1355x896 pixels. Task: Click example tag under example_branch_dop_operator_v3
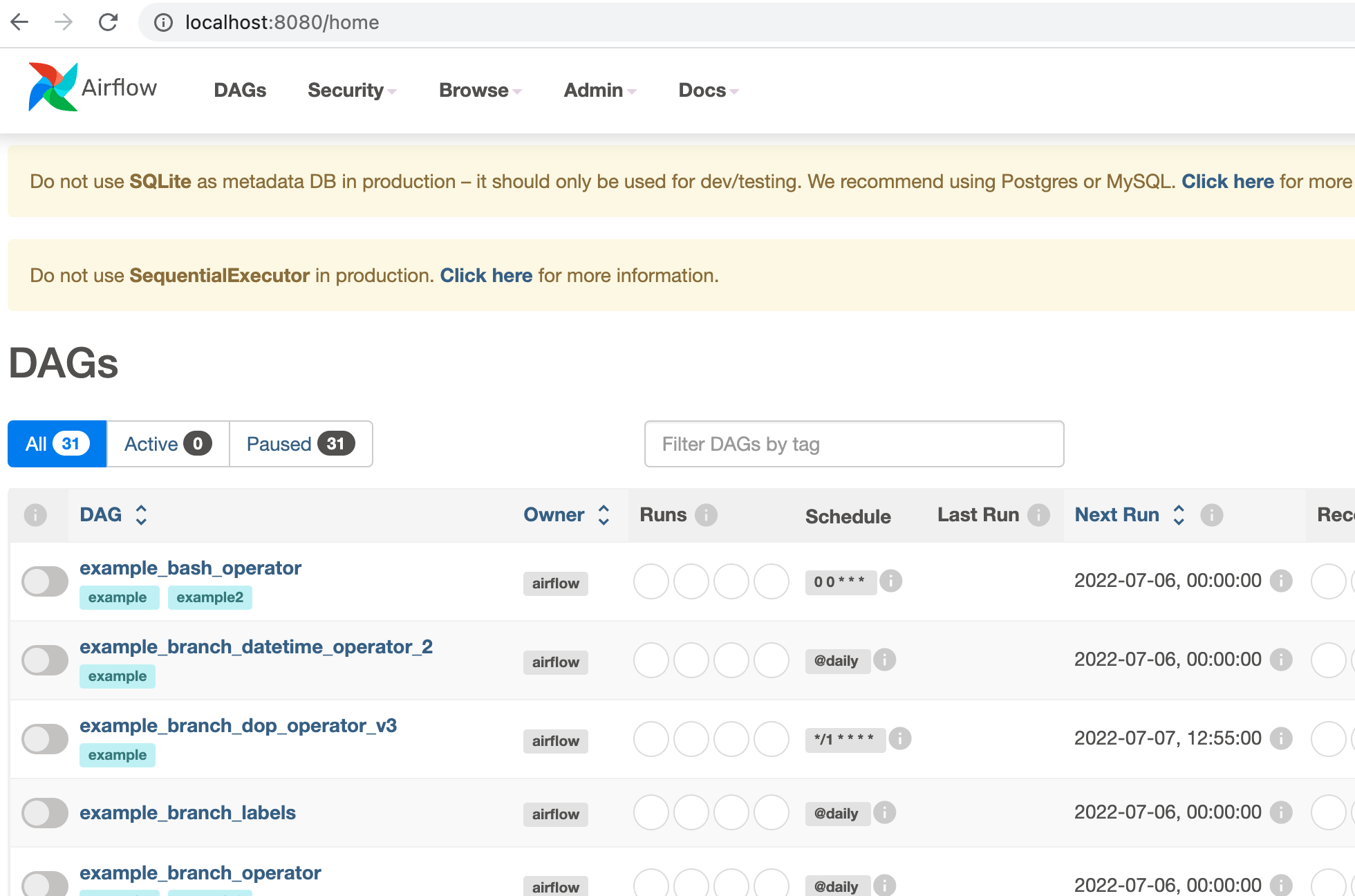tap(118, 755)
